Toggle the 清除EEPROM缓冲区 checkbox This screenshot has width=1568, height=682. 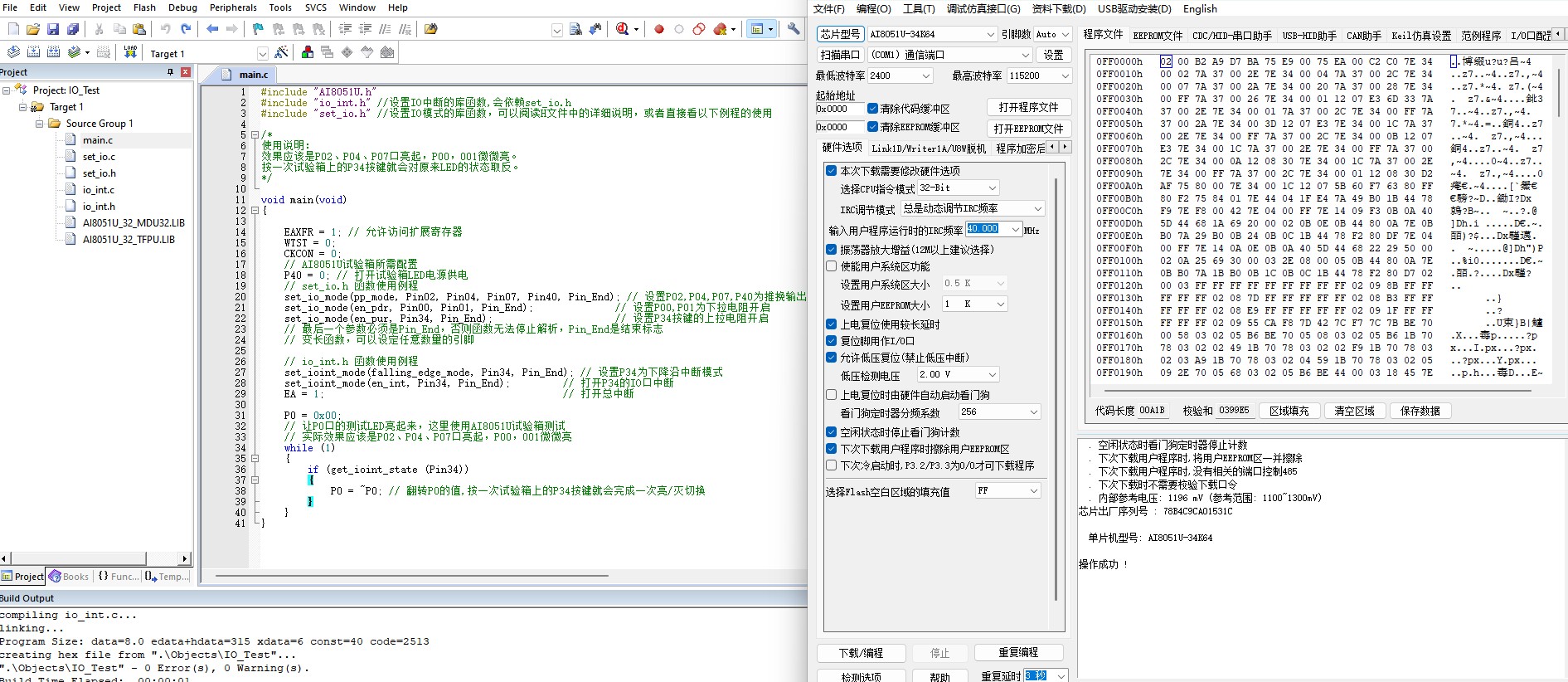pos(873,127)
